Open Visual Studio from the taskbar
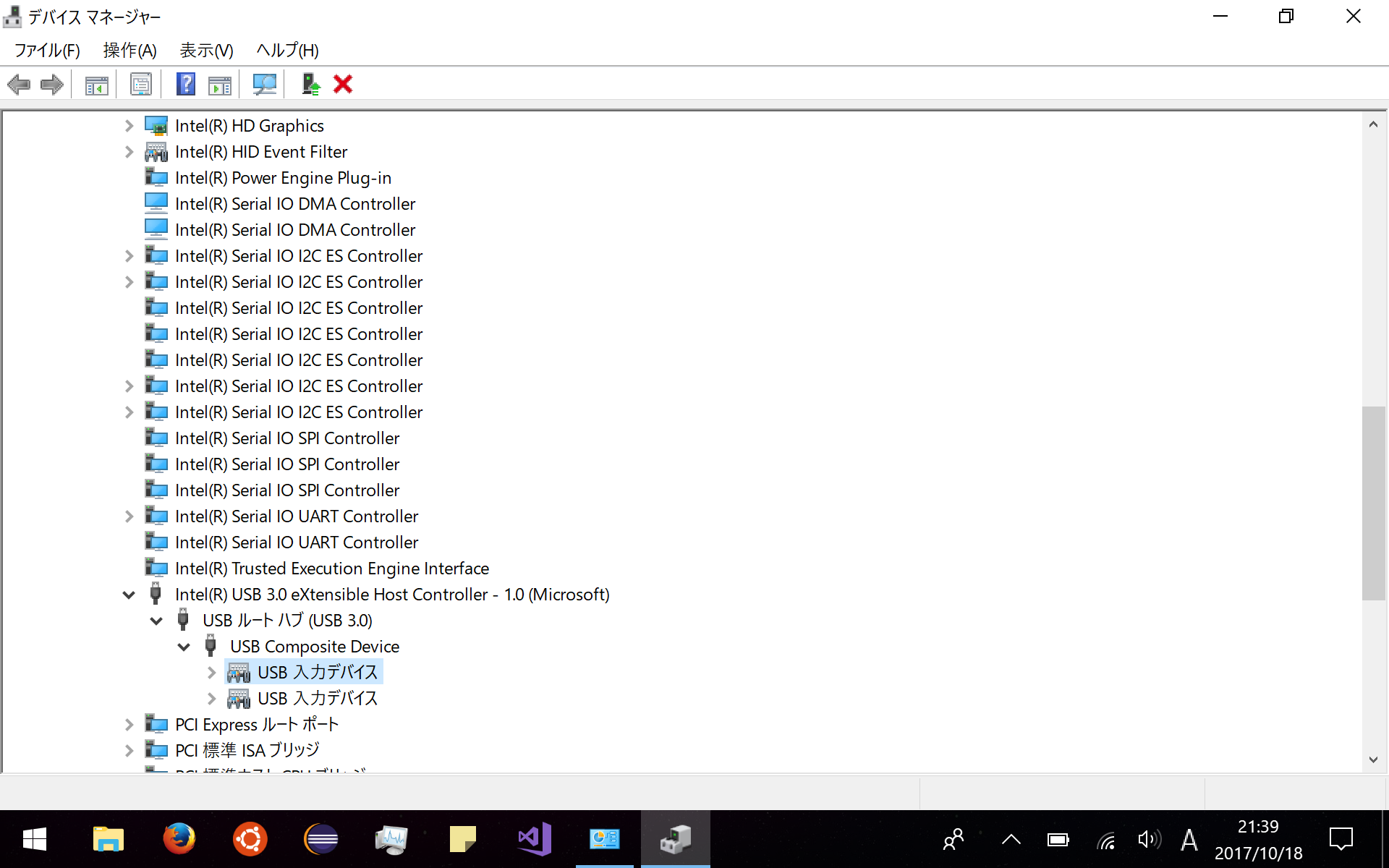This screenshot has height=868, width=1389. click(535, 839)
